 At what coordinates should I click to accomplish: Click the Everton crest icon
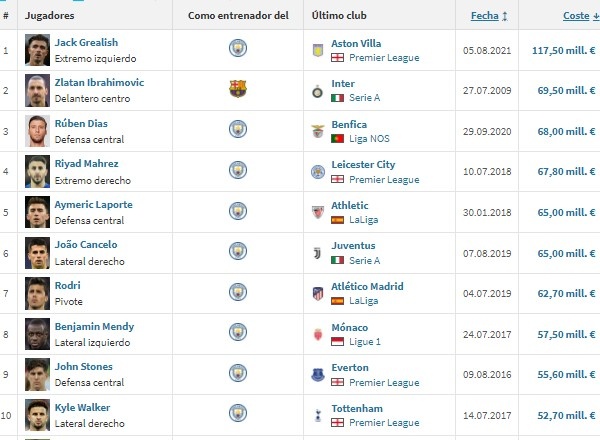pos(318,375)
